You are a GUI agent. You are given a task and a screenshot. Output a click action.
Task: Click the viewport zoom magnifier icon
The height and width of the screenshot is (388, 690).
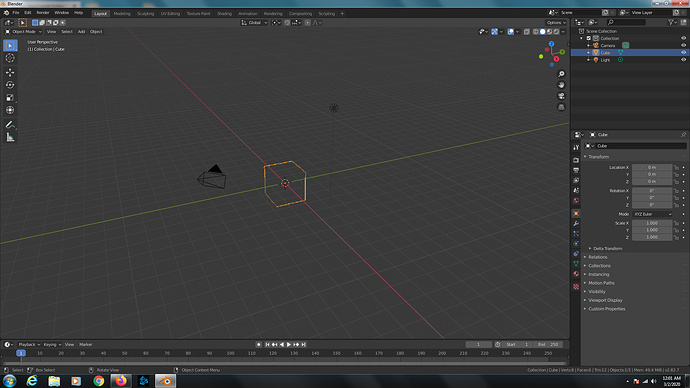pyautogui.click(x=561, y=74)
